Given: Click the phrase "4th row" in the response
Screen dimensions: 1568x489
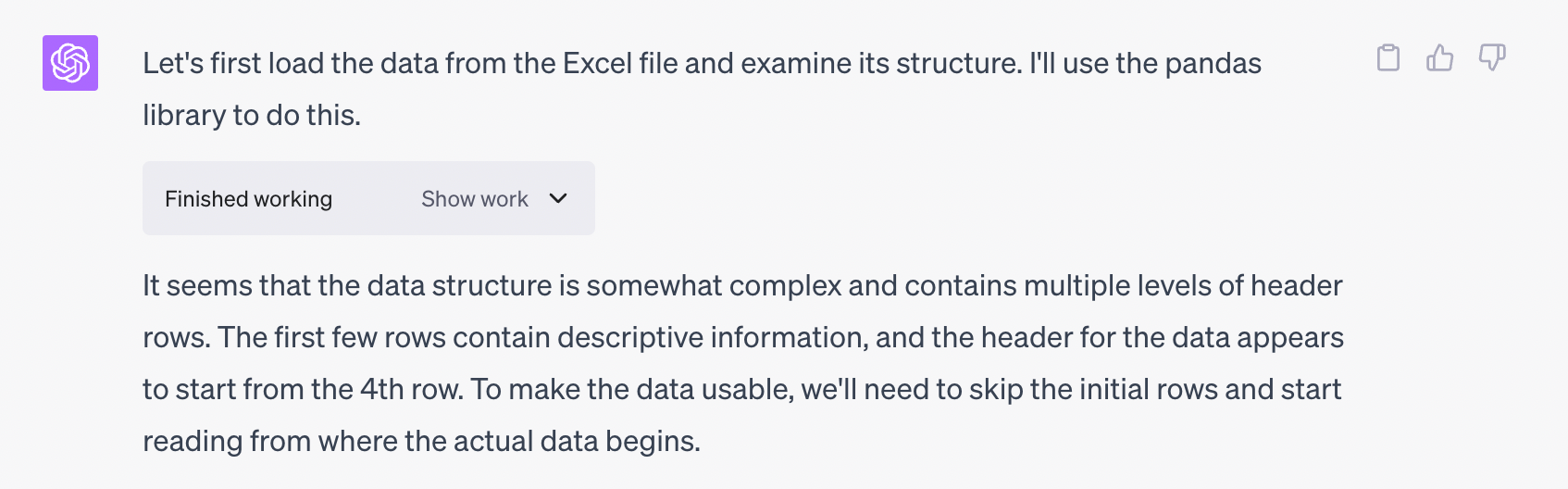Looking at the screenshot, I should (x=409, y=390).
